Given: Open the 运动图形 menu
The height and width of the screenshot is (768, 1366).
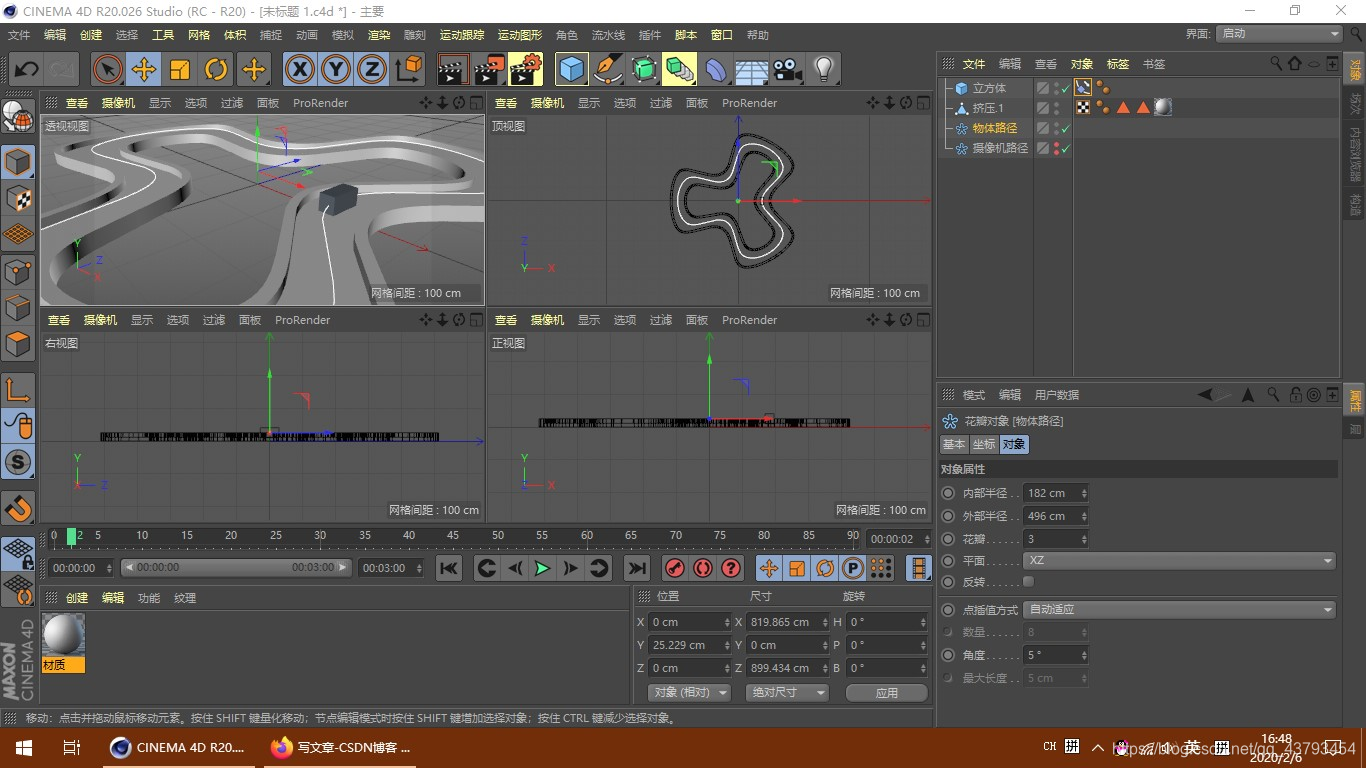Looking at the screenshot, I should coord(519,35).
